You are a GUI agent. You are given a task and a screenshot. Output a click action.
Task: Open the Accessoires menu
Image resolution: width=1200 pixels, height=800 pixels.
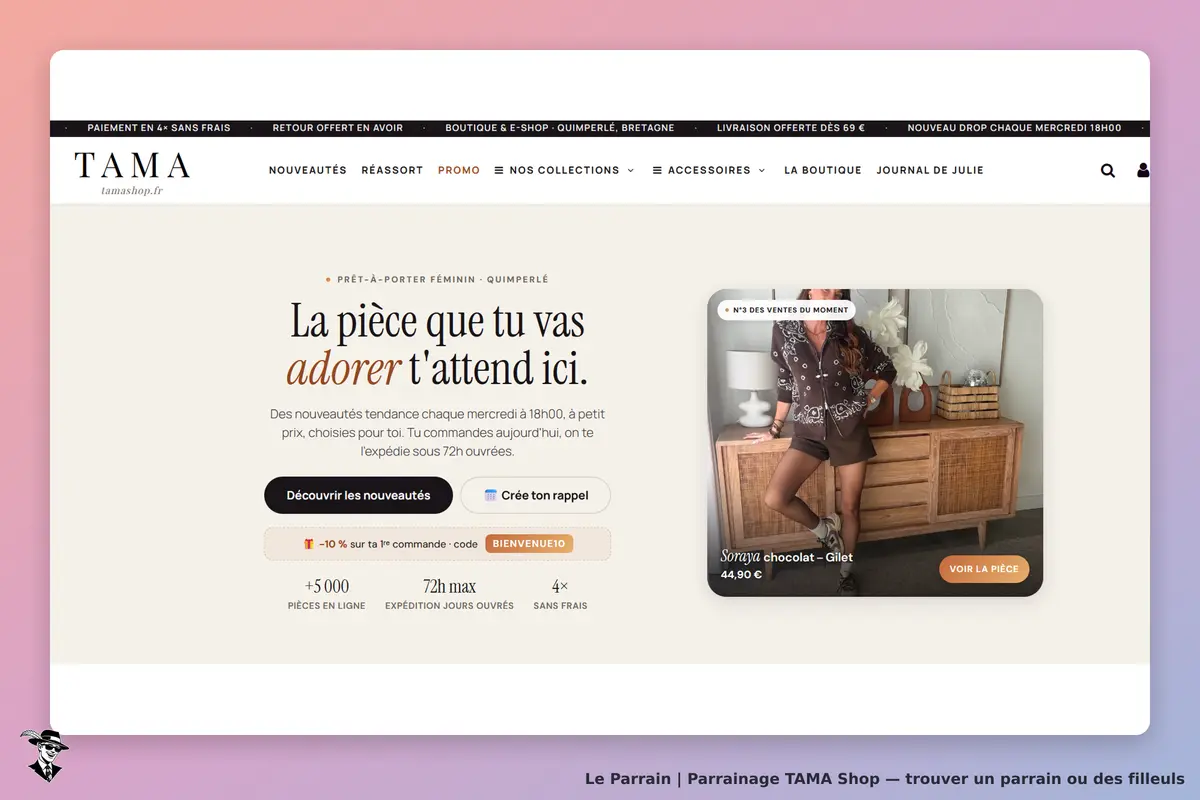pyautogui.click(x=709, y=170)
